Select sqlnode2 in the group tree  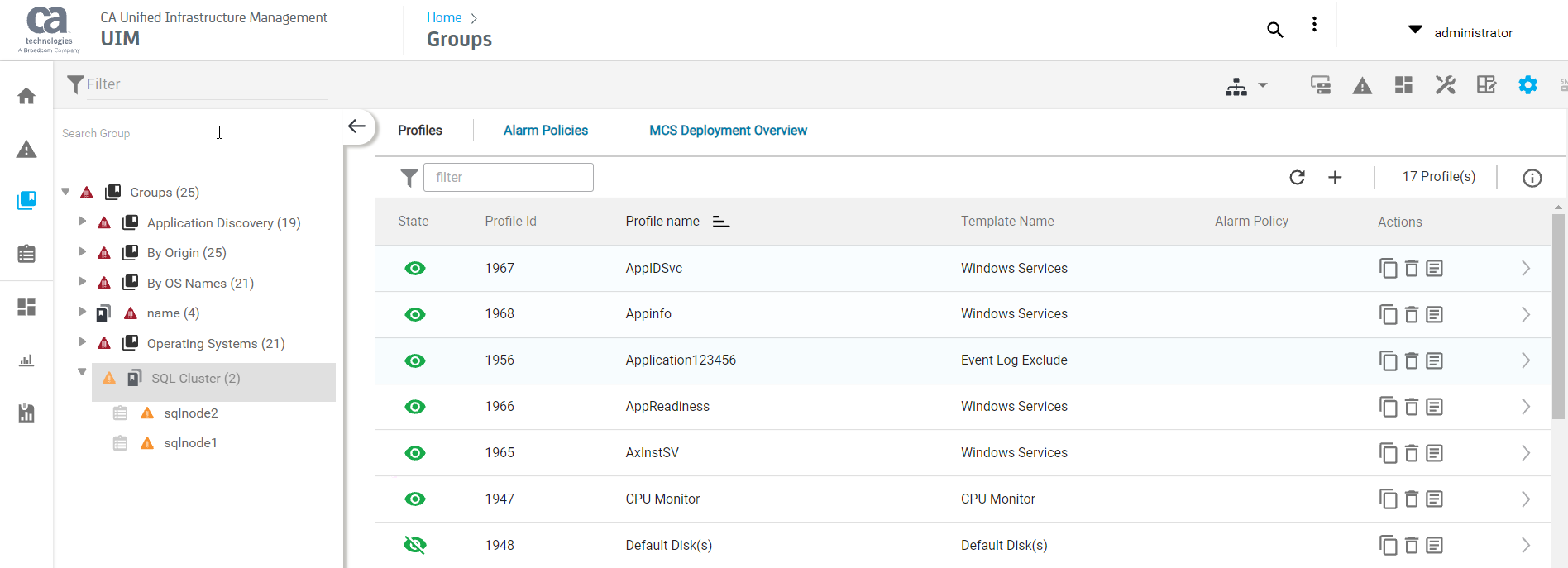(x=191, y=413)
